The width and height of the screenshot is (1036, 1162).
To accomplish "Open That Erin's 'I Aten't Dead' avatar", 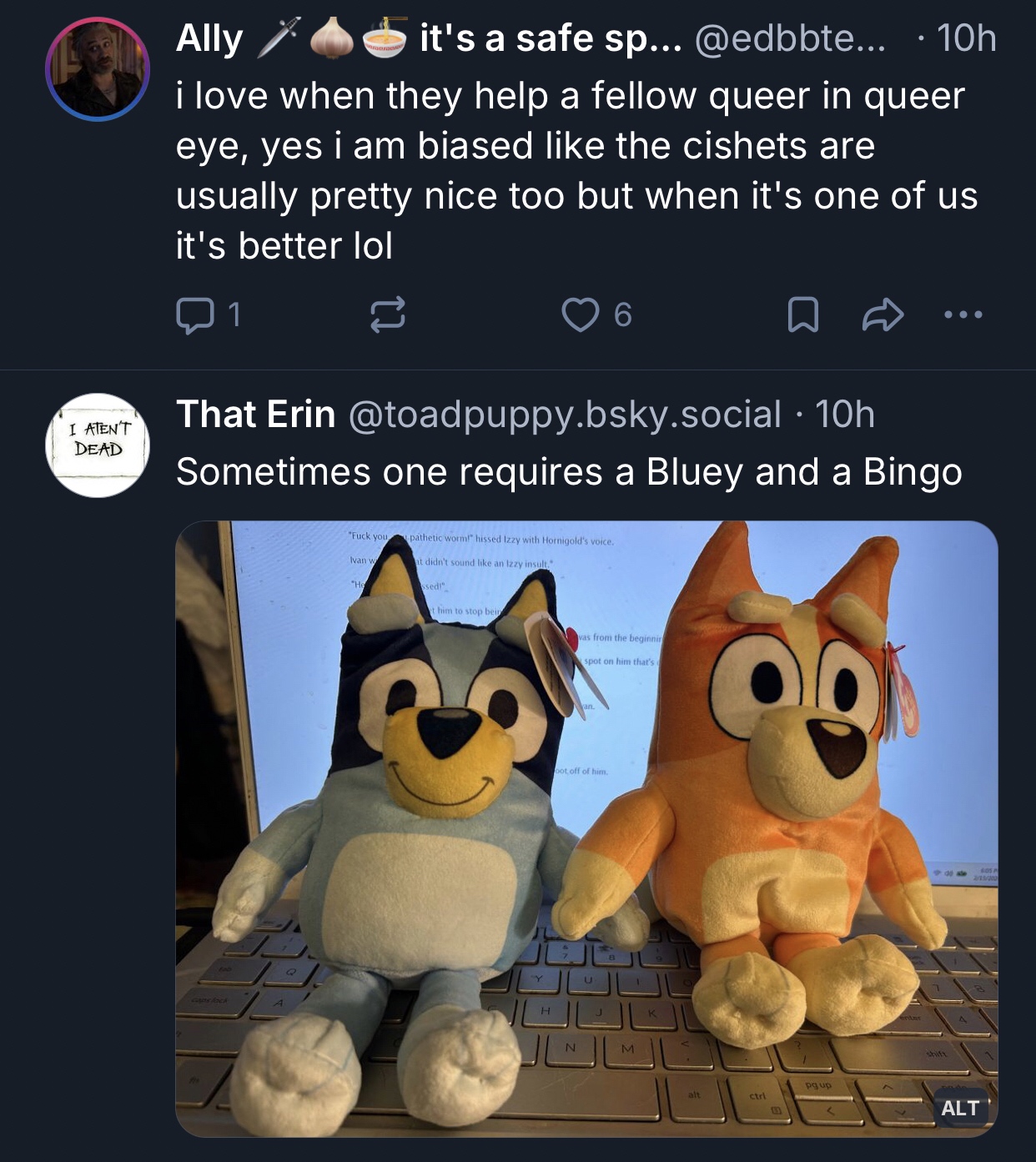I will (98, 445).
